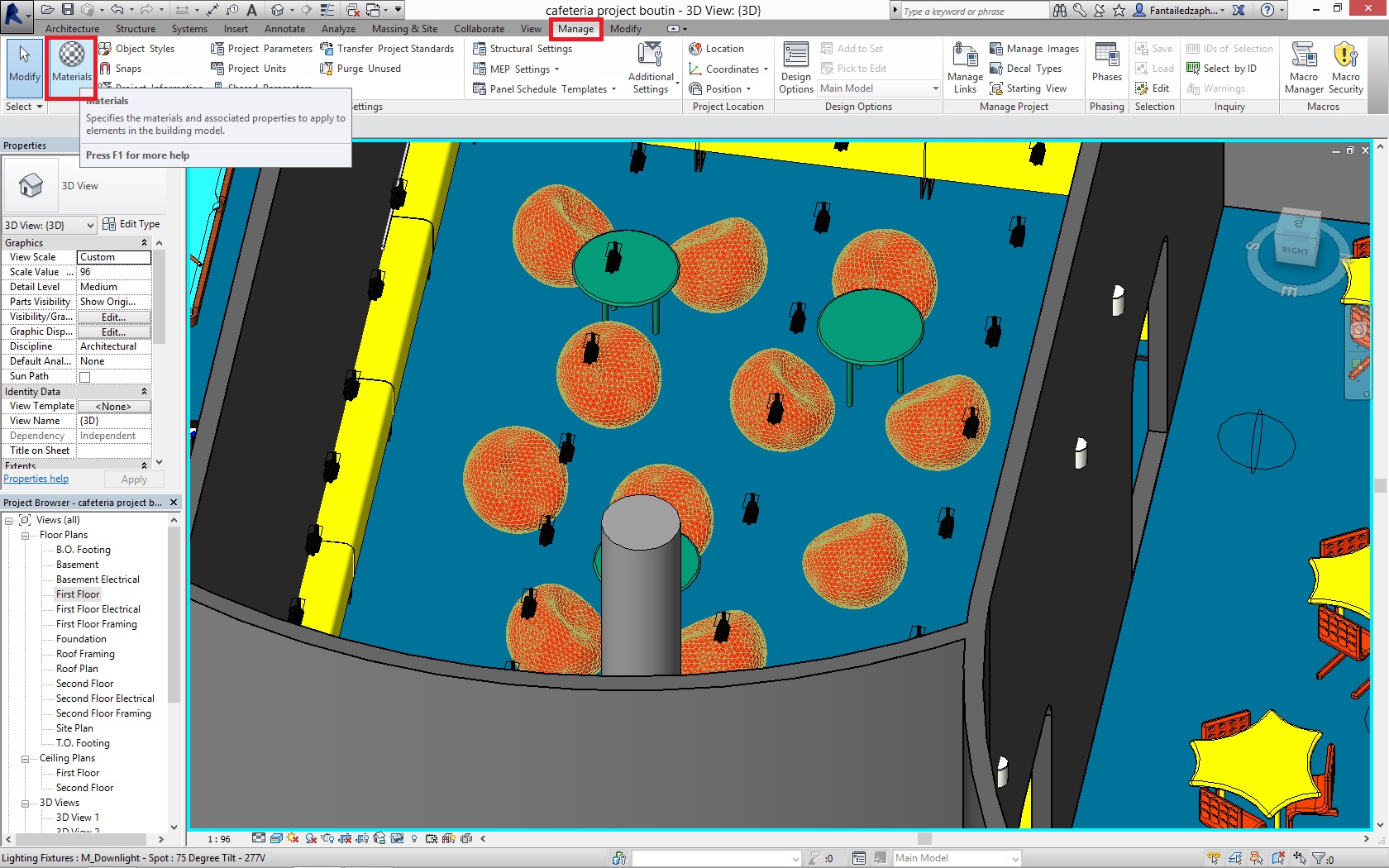Viewport: 1389px width, 868px height.
Task: Collapse the Floor Plans tree node
Action: (26, 534)
